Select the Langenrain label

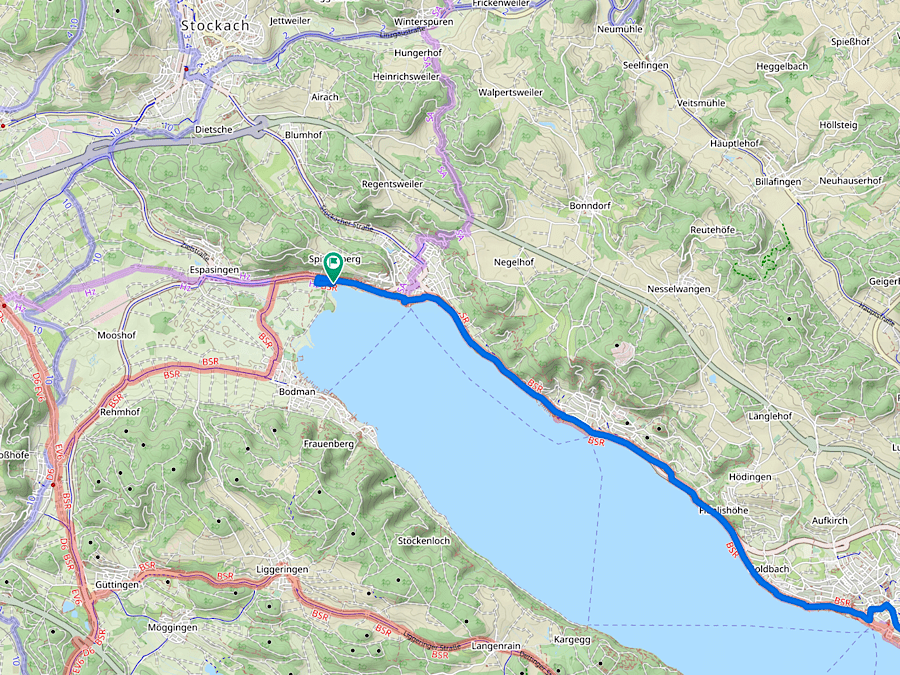(x=496, y=646)
